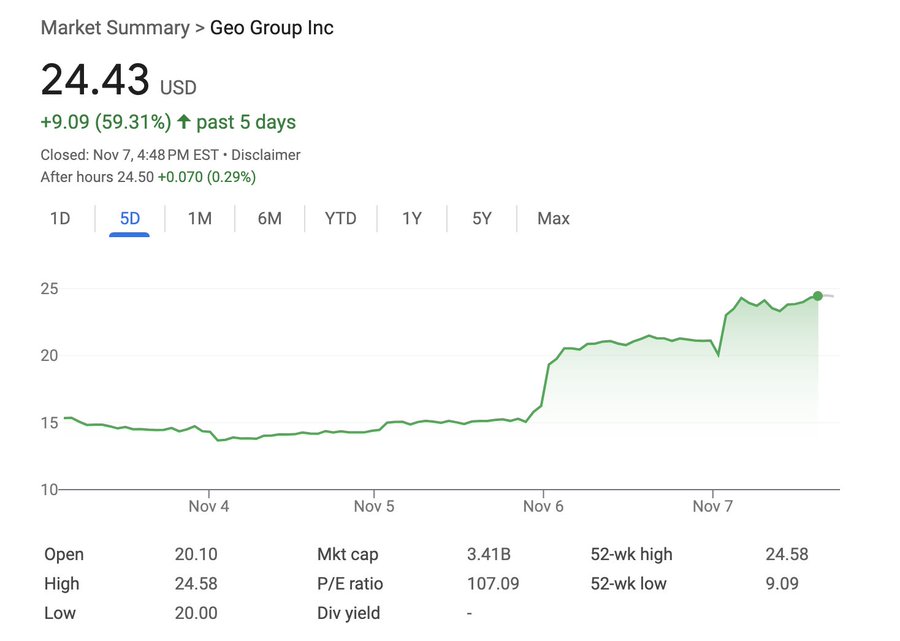The width and height of the screenshot is (900, 641).
Task: Click the Div yield label
Action: (x=348, y=613)
